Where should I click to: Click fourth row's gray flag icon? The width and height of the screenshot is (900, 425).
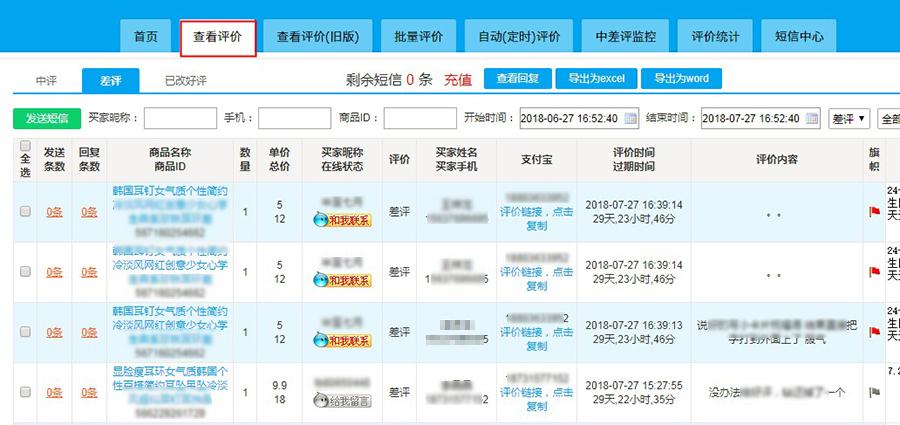[x=874, y=393]
